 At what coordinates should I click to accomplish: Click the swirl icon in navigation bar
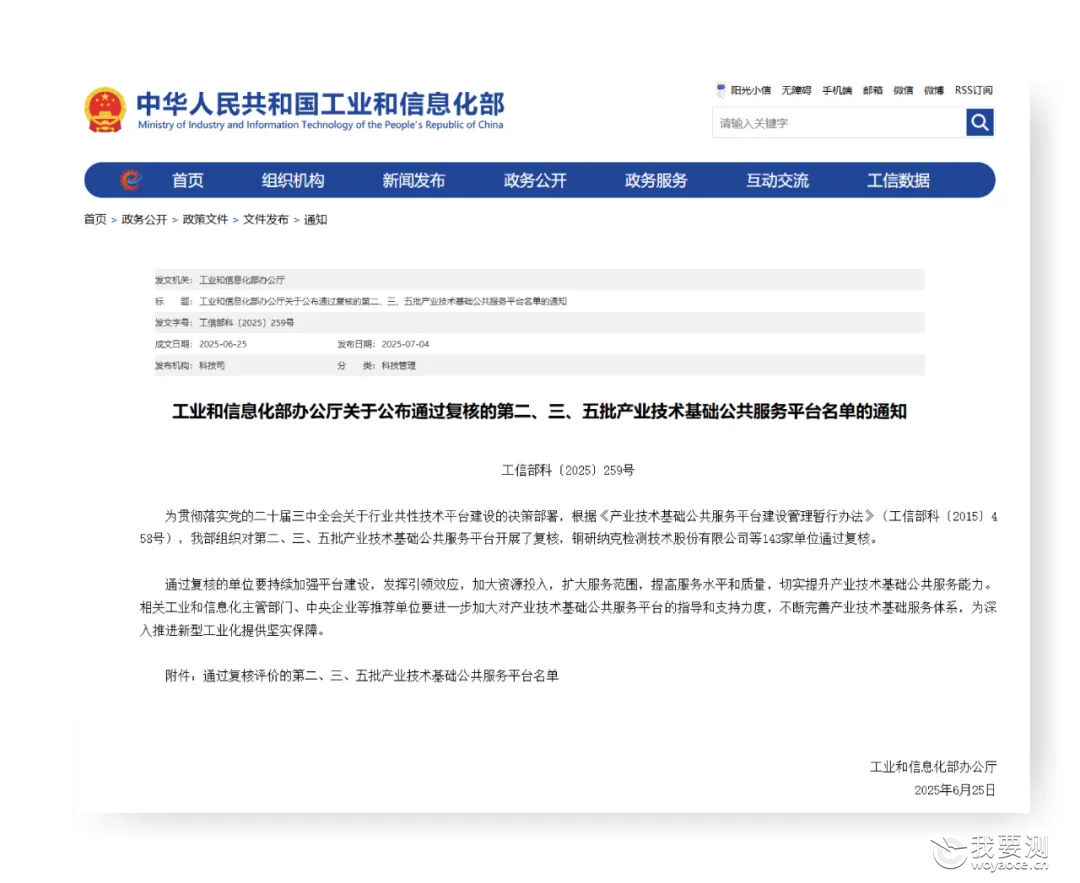pos(130,180)
